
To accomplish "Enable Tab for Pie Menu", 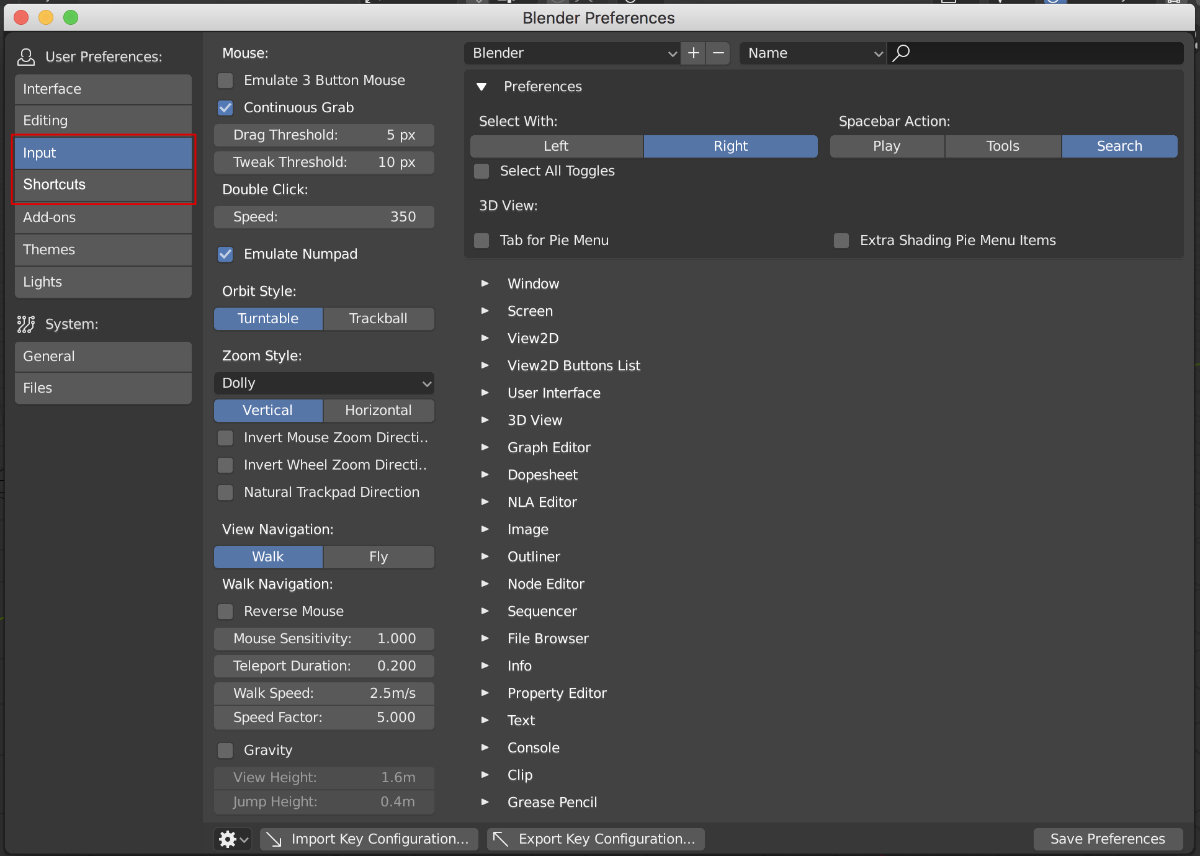I will (x=482, y=240).
